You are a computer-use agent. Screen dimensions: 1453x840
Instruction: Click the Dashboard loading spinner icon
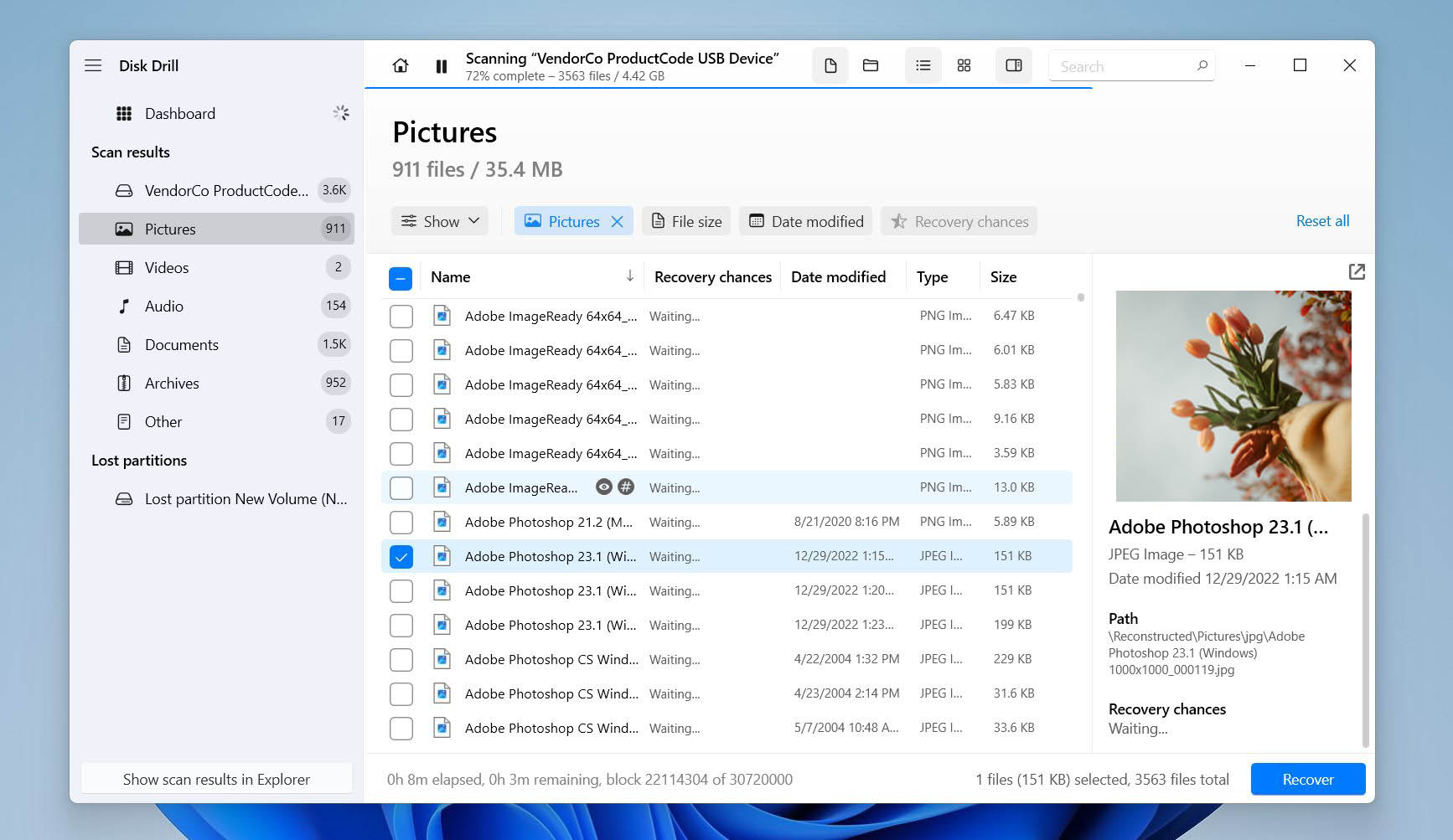[x=341, y=112]
